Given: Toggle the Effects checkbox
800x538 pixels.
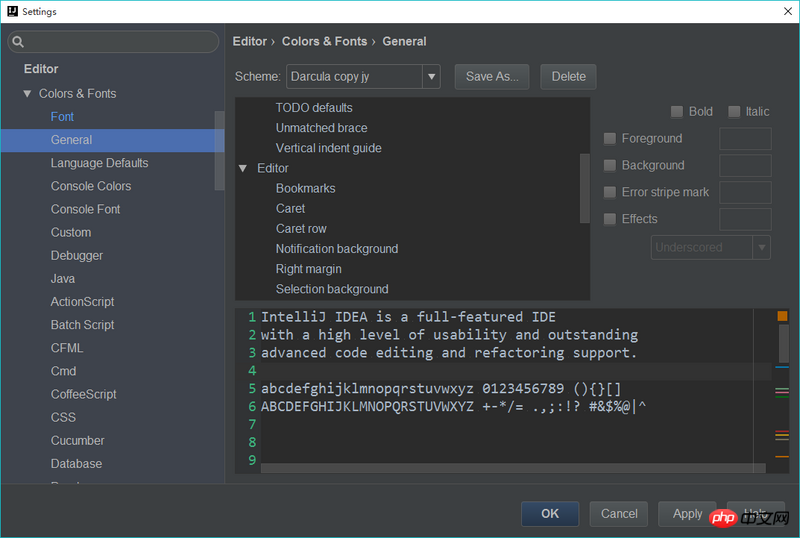Looking at the screenshot, I should pos(609,219).
